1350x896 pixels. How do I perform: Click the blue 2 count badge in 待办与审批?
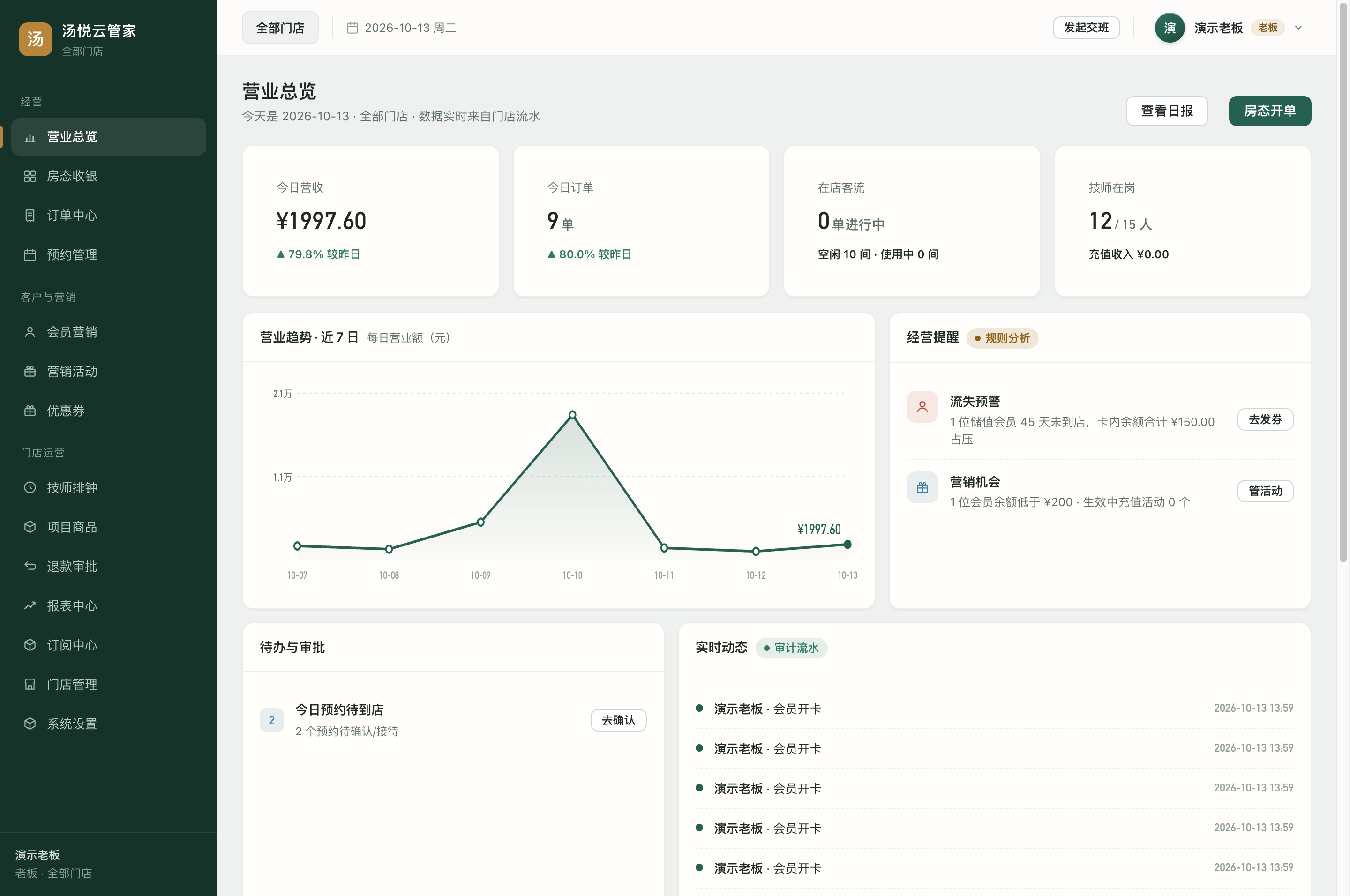[x=271, y=720]
